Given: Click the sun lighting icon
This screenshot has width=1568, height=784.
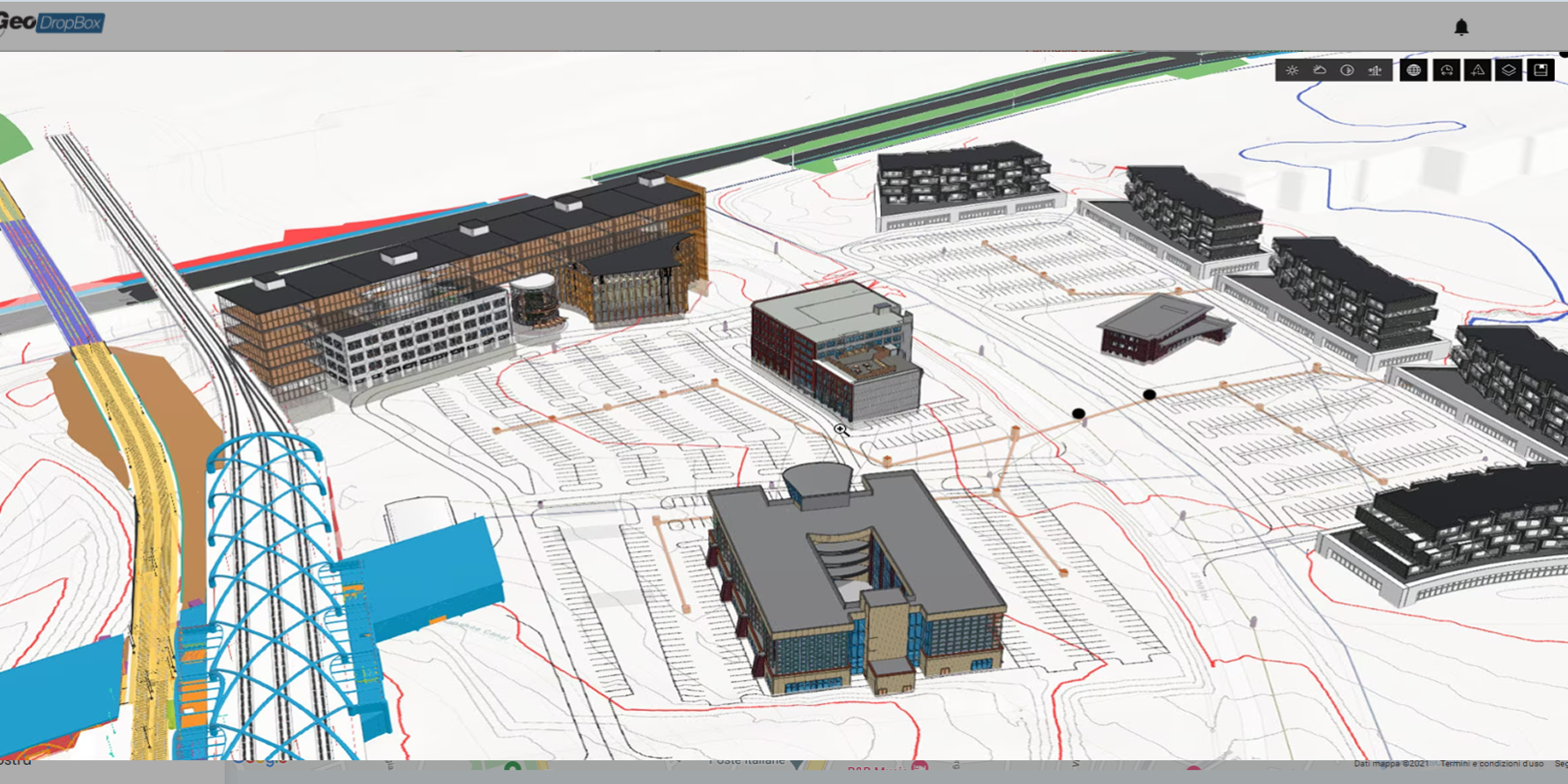Looking at the screenshot, I should click(1292, 70).
